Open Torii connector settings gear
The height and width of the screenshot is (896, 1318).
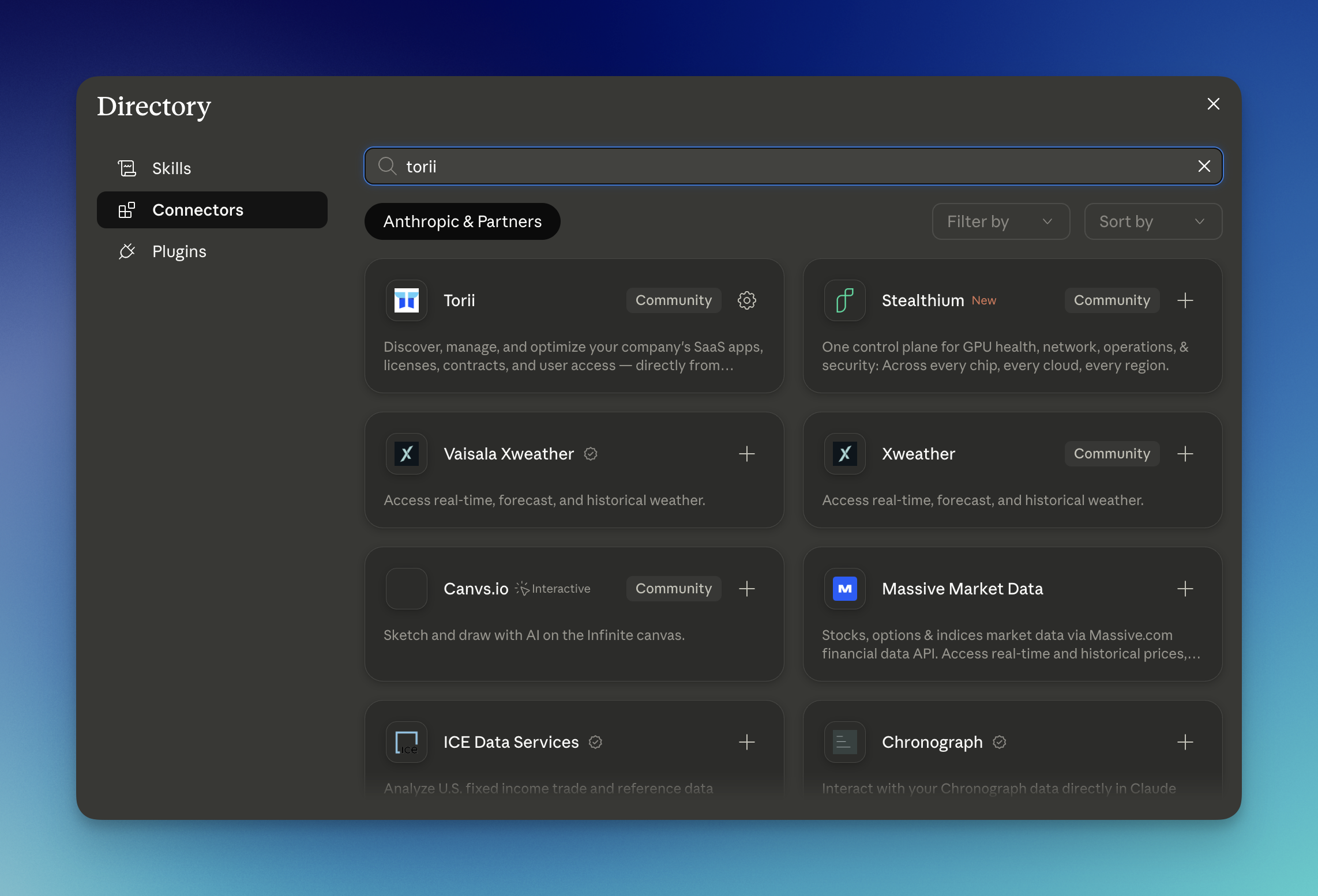click(746, 300)
